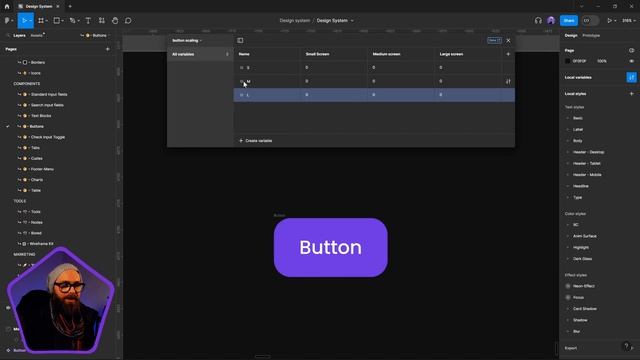Select the Move tool

pos(24,20)
